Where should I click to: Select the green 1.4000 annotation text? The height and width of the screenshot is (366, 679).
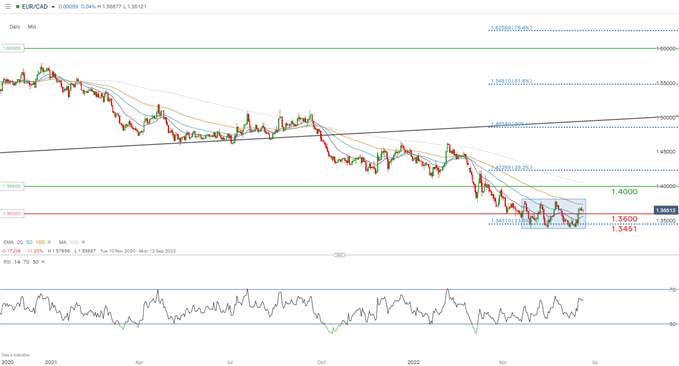point(624,191)
